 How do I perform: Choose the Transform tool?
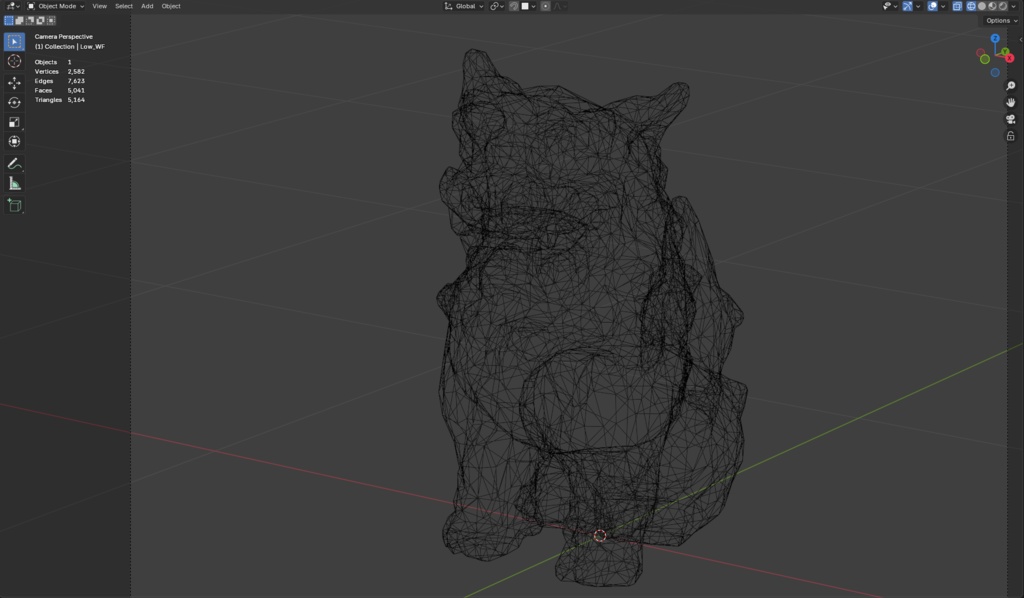coord(14,142)
